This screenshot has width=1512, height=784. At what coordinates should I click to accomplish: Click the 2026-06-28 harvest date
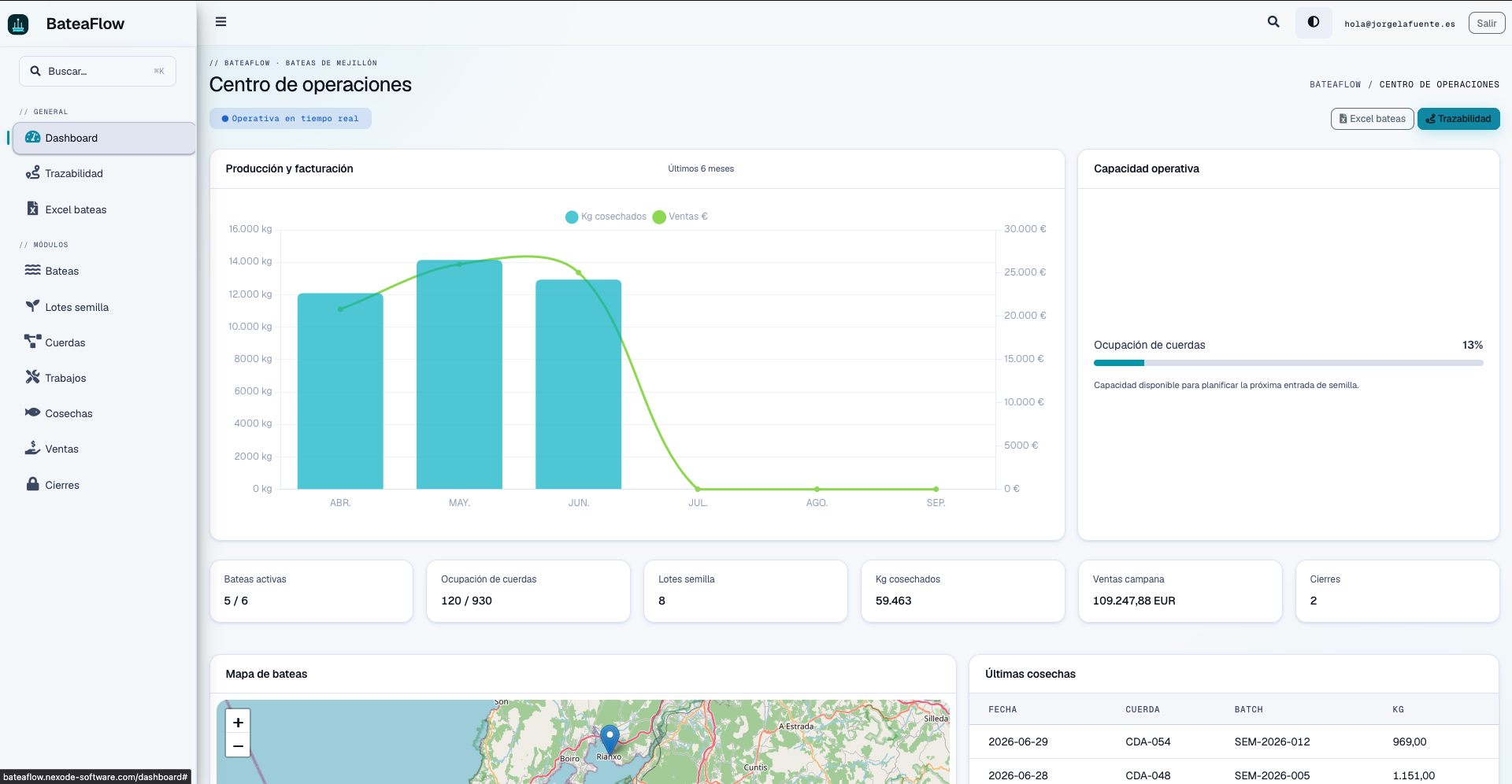point(1017,775)
